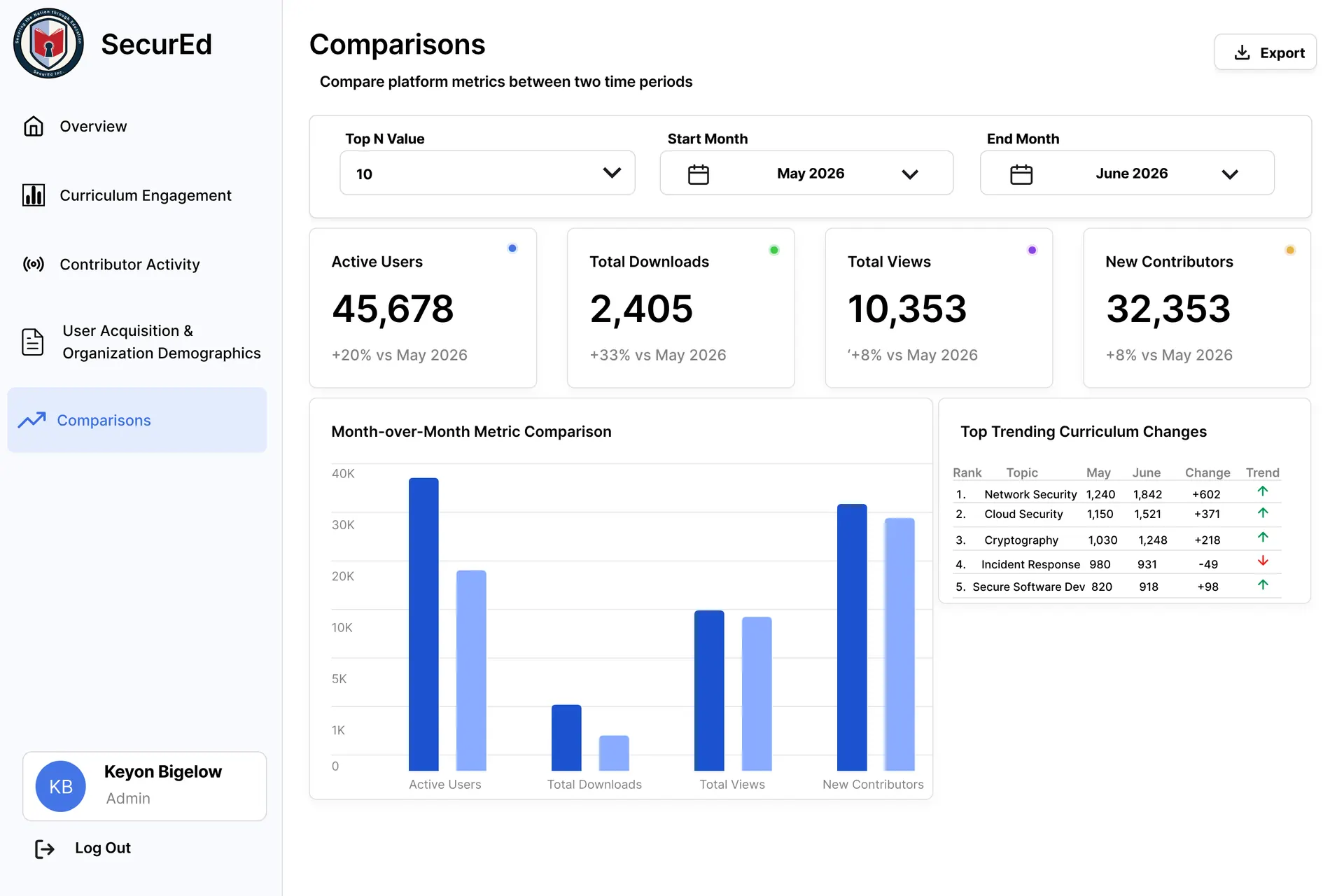Click the light blue Total Downloads bar
The image size is (1344, 896).
point(614,753)
